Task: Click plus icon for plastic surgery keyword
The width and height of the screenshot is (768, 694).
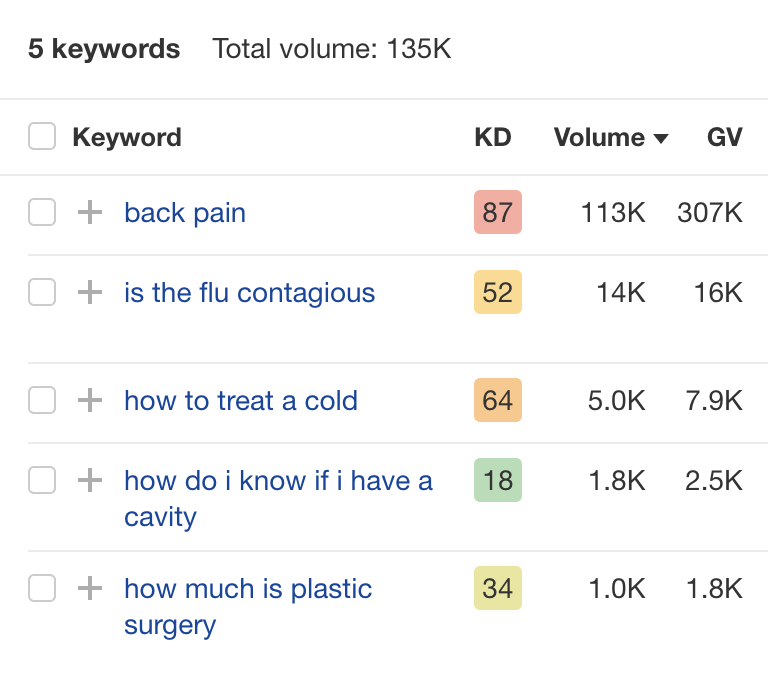Action: click(x=90, y=588)
